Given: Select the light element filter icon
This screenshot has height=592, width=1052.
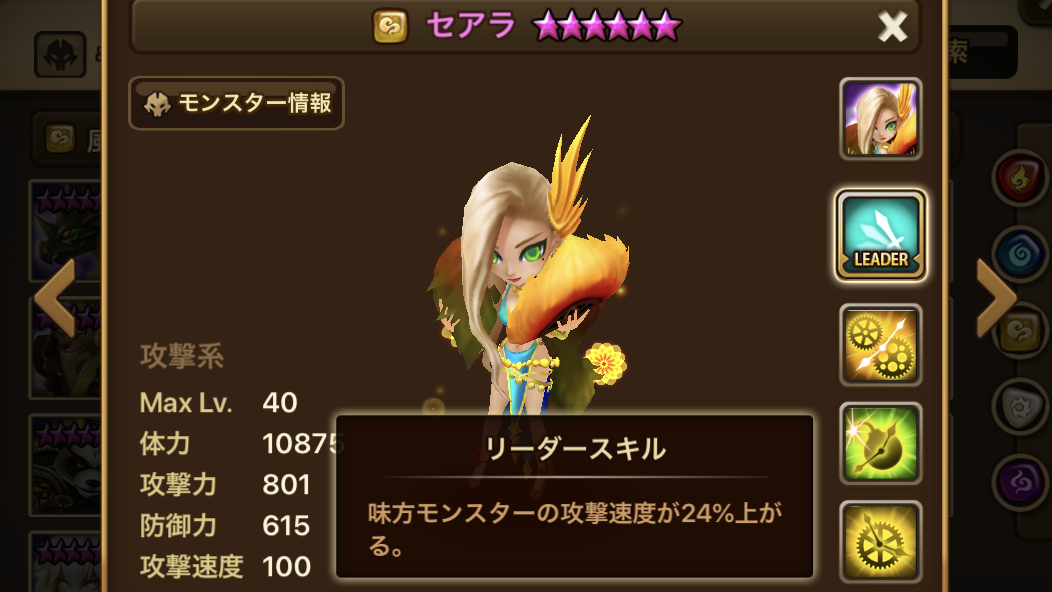Looking at the screenshot, I should tap(1020, 406).
